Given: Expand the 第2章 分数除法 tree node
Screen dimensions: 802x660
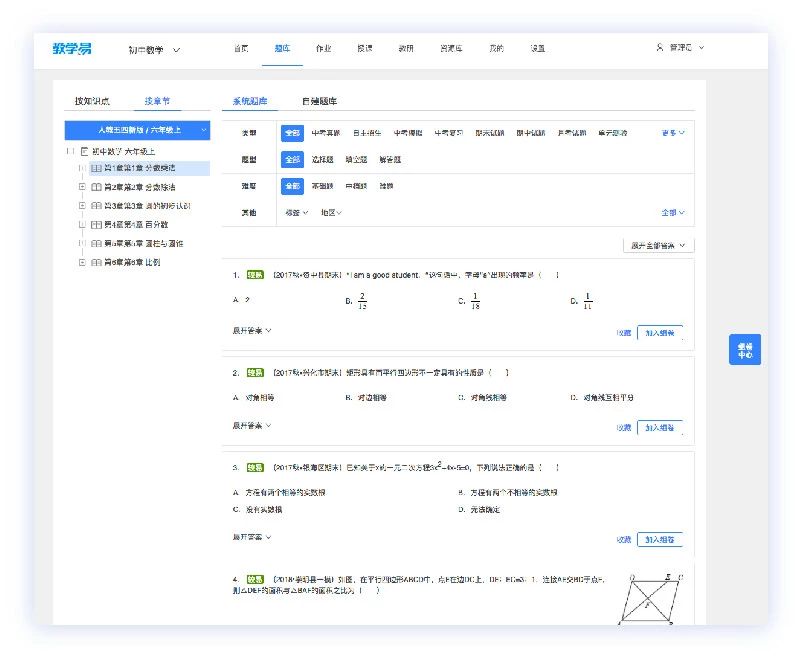Looking at the screenshot, I should tap(84, 185).
